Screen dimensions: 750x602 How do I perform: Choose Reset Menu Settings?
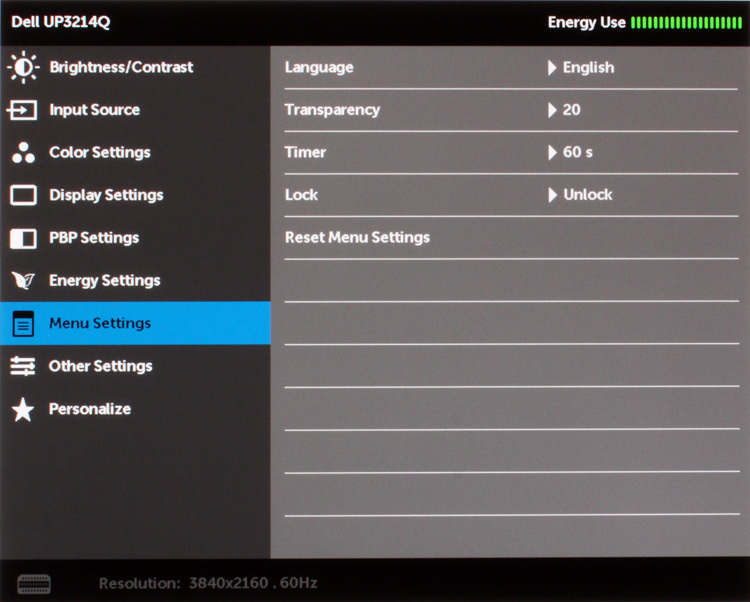[x=357, y=238]
